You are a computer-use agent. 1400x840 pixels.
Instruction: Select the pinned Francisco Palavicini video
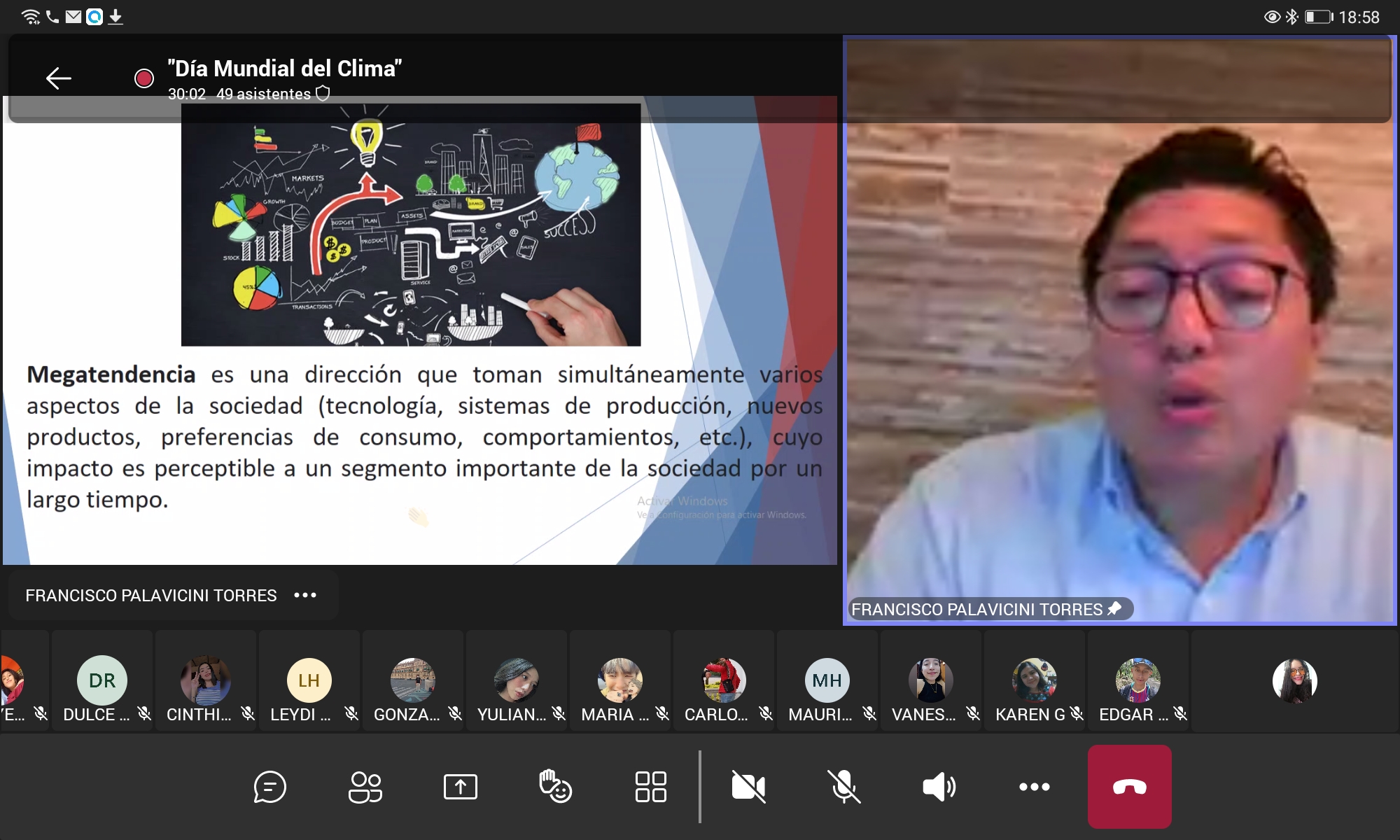point(1120,330)
